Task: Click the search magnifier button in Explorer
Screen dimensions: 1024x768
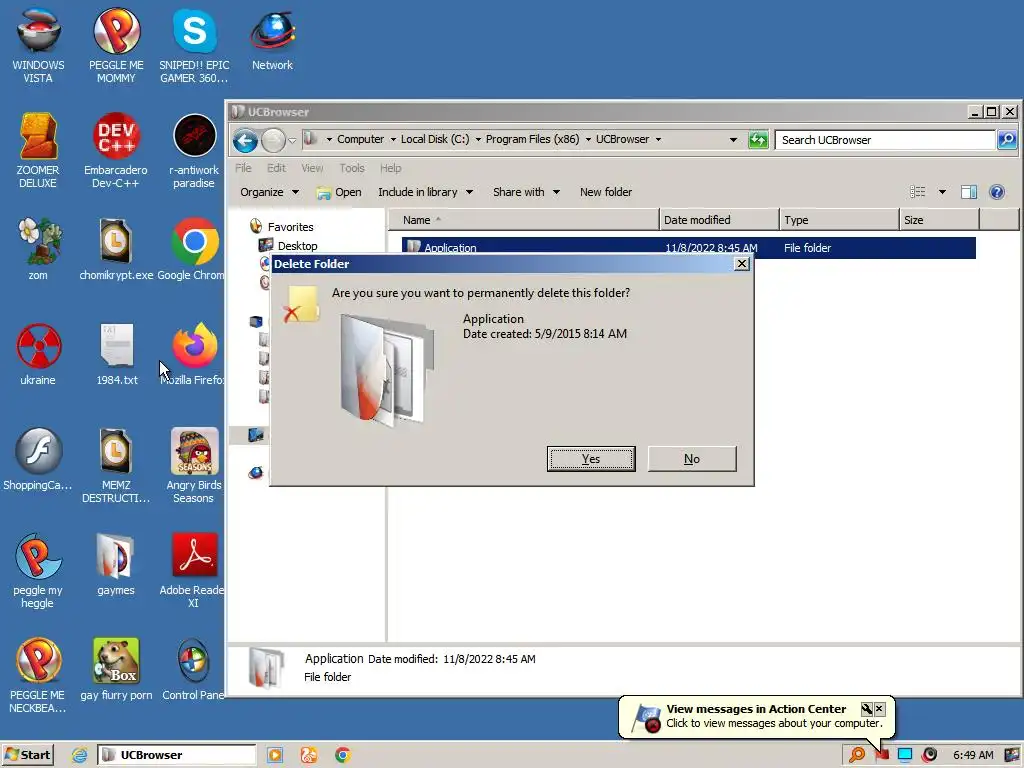Action: coord(1007,140)
